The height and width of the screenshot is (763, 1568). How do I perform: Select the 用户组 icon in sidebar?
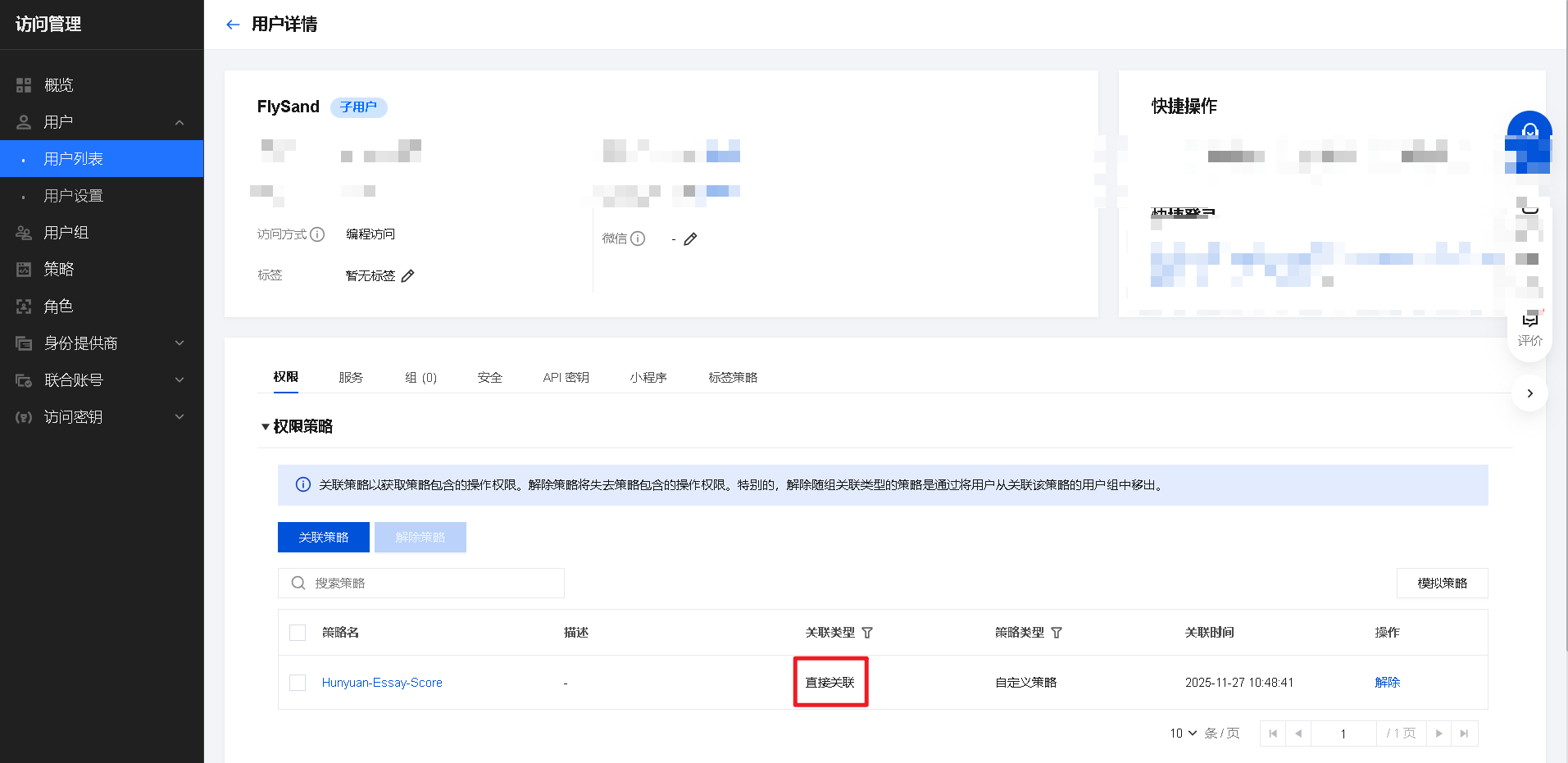pos(24,233)
